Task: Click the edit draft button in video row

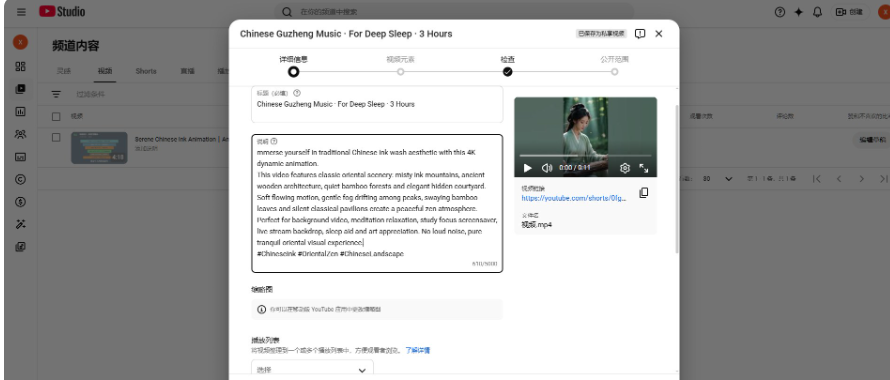Action: 871,140
